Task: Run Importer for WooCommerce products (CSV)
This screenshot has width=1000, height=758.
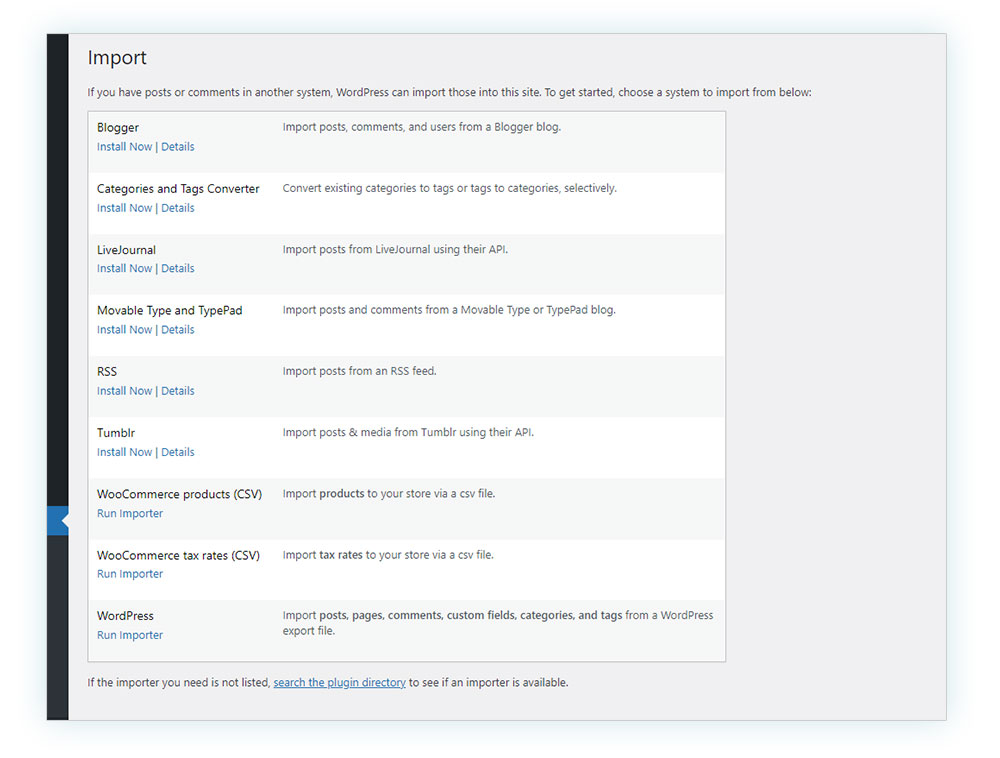Action: pos(129,513)
